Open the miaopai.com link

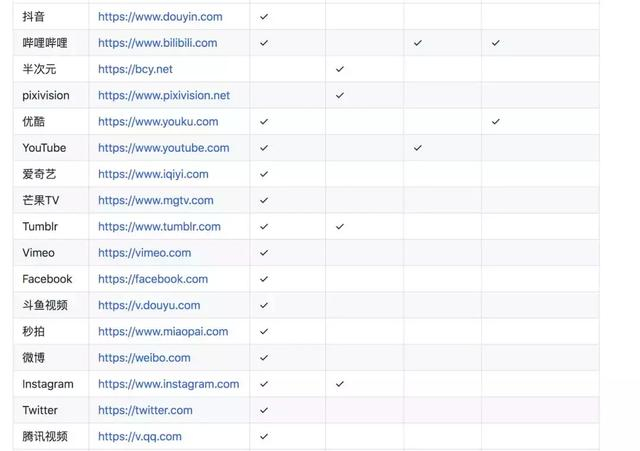coord(163,331)
